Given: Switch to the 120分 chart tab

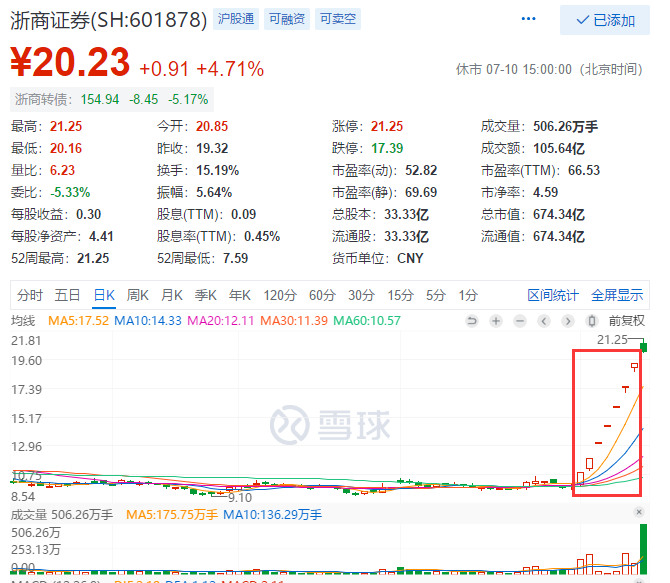Looking at the screenshot, I should coord(280,295).
